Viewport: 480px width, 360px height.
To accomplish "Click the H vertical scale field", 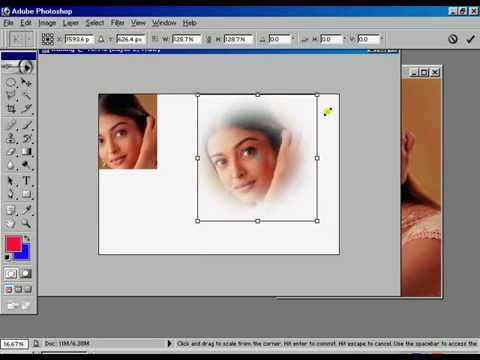I will pyautogui.click(x=238, y=39).
